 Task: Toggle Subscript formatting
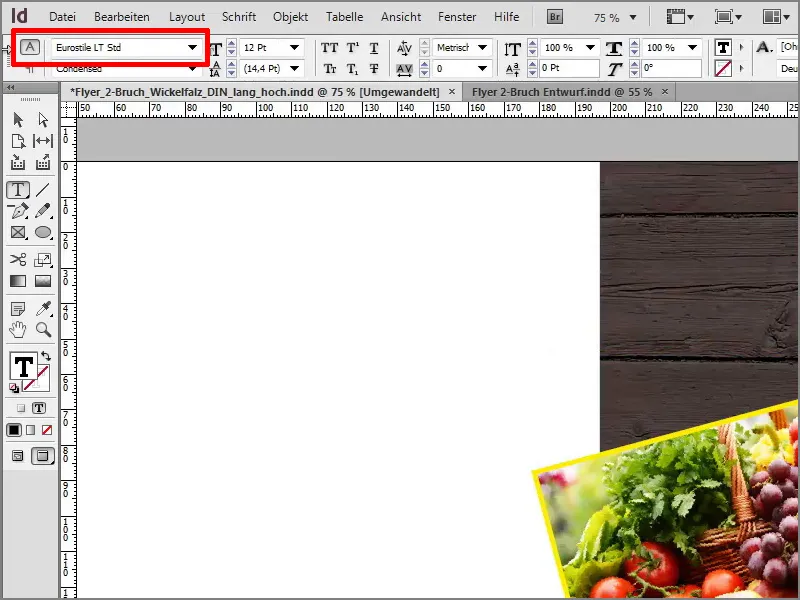(353, 68)
